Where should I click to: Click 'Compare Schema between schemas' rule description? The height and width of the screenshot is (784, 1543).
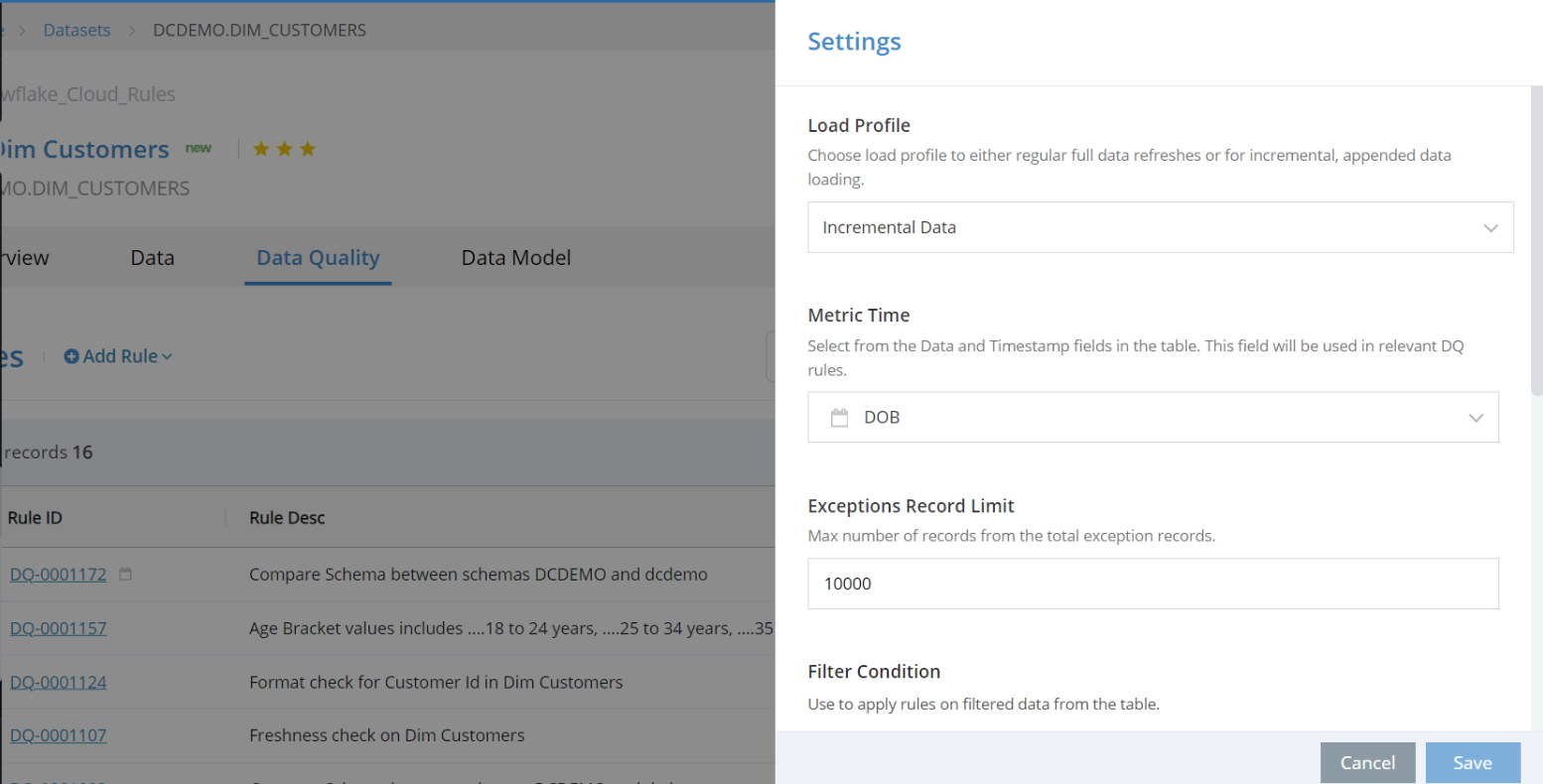(x=479, y=575)
